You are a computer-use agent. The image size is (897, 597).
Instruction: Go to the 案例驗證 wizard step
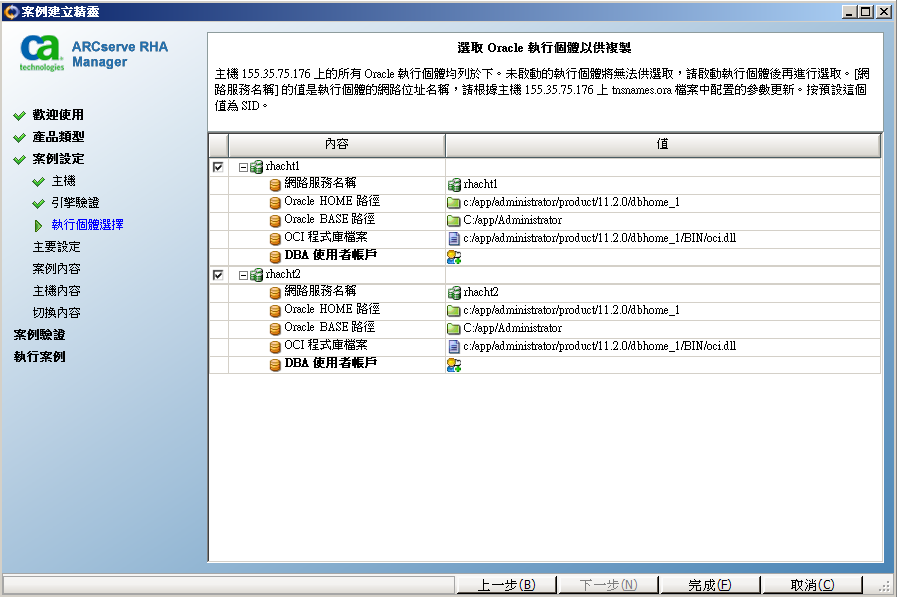[x=39, y=335]
